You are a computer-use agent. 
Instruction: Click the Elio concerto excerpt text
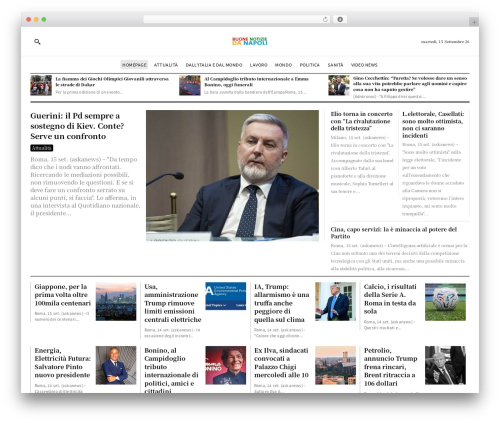click(362, 164)
